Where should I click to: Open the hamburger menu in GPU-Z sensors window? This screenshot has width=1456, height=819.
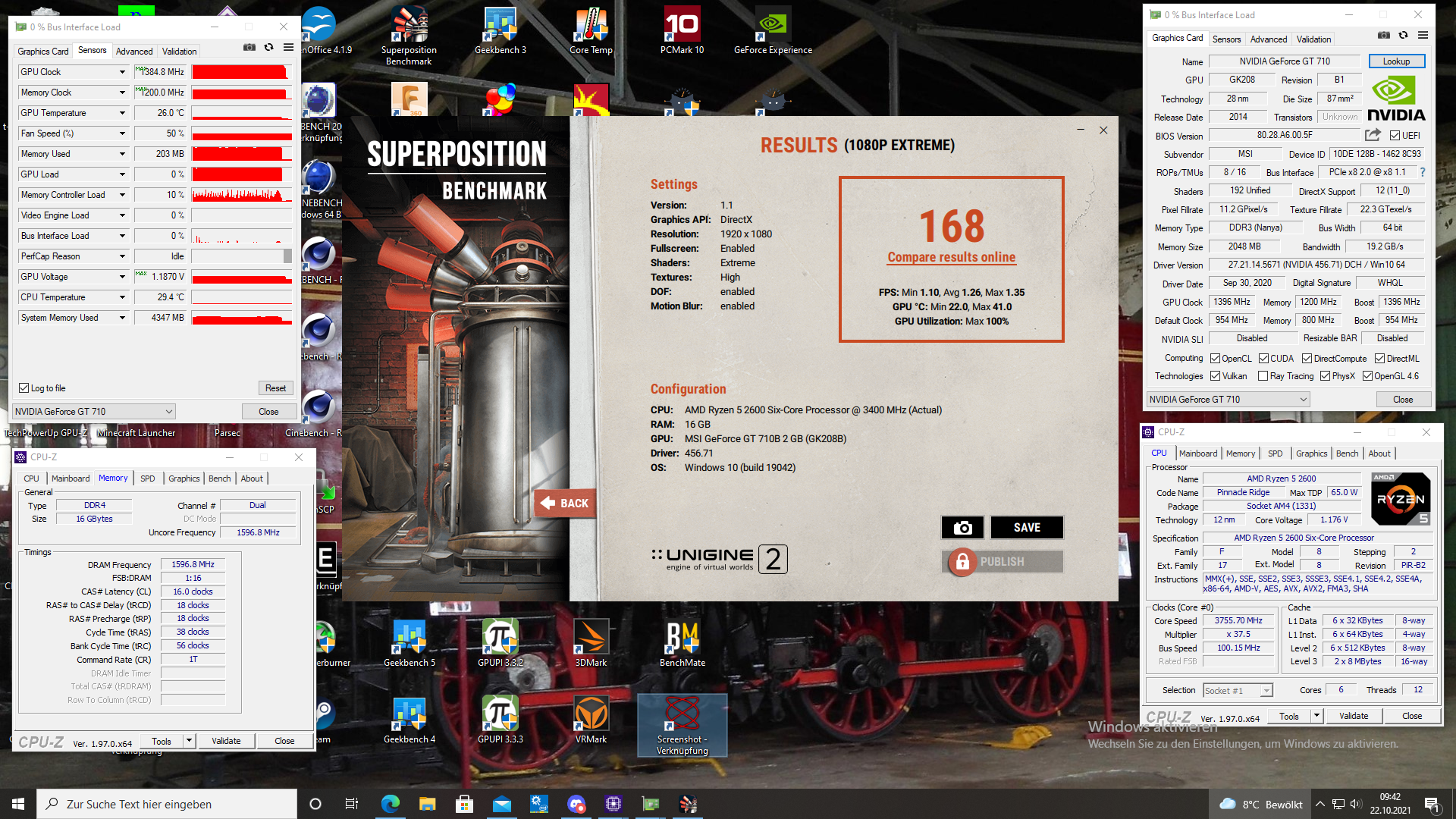click(x=288, y=47)
